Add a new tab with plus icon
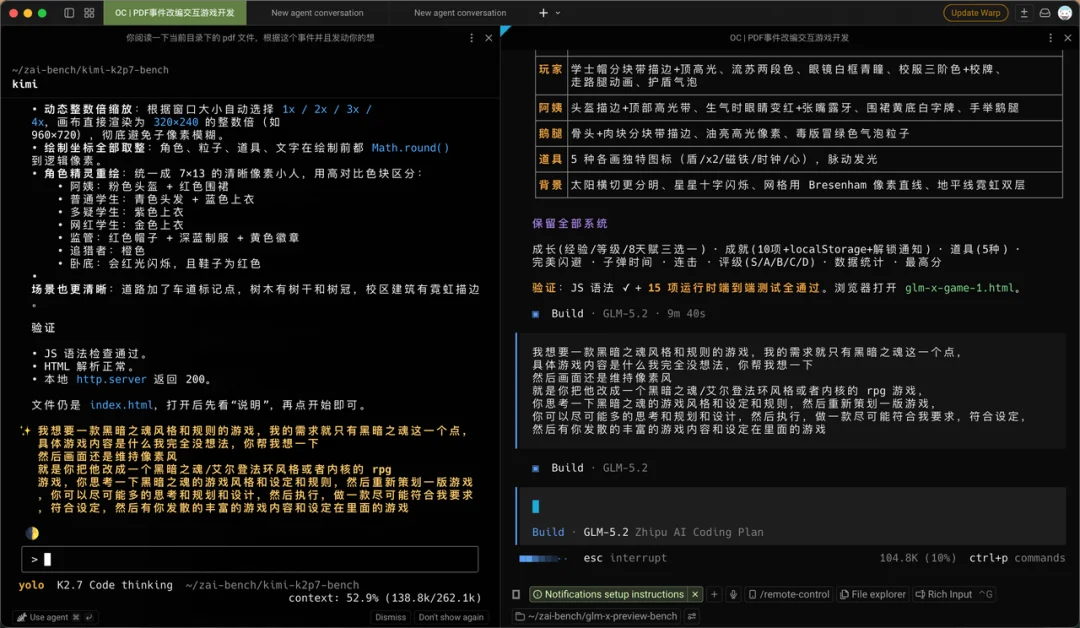 point(543,12)
